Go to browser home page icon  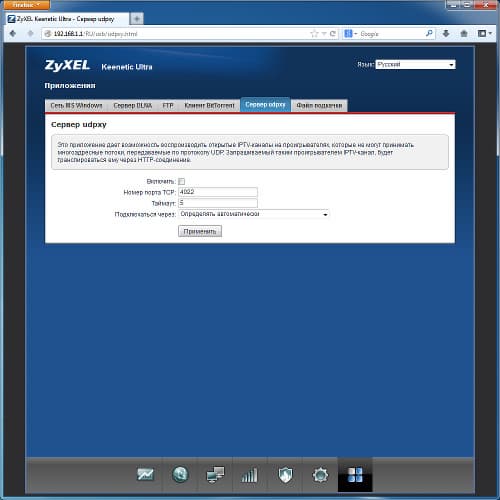(x=464, y=33)
